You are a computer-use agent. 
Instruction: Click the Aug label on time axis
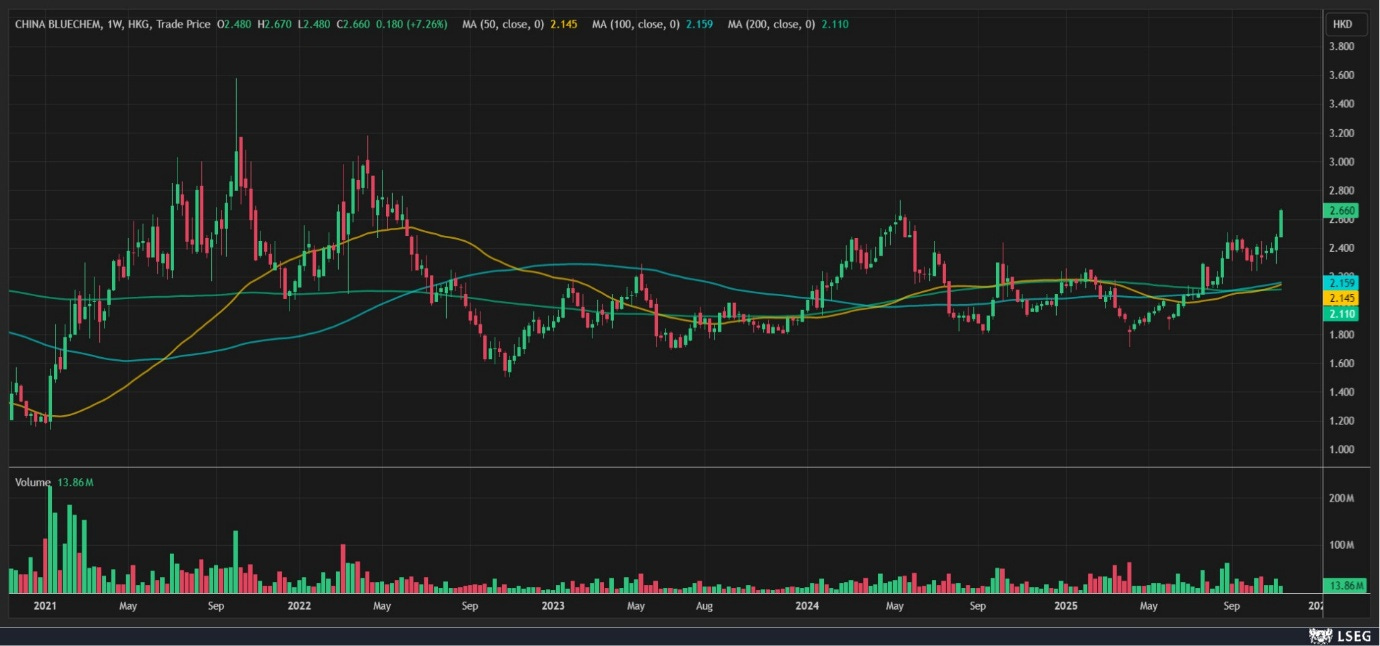click(x=704, y=606)
